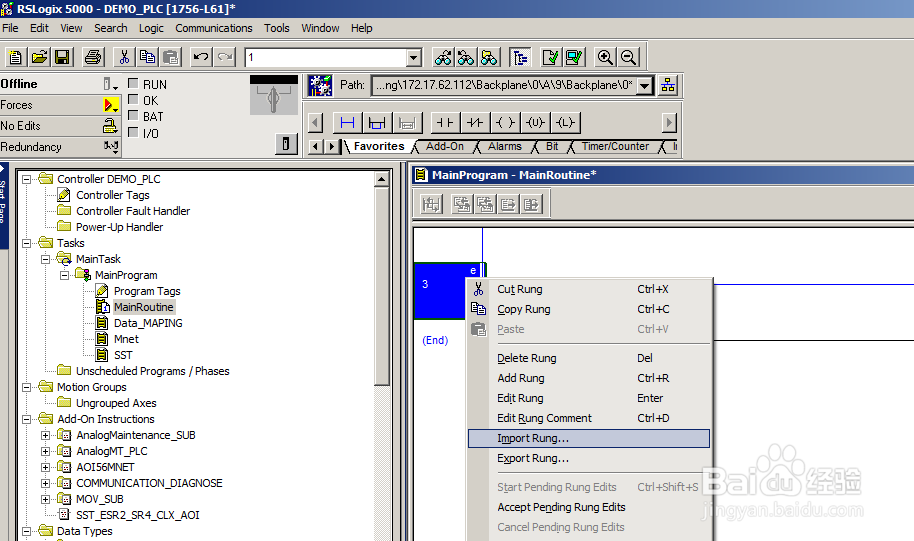Insert an Examine Off (XIO) contact
Screen dimensions: 914x541
(x=475, y=123)
